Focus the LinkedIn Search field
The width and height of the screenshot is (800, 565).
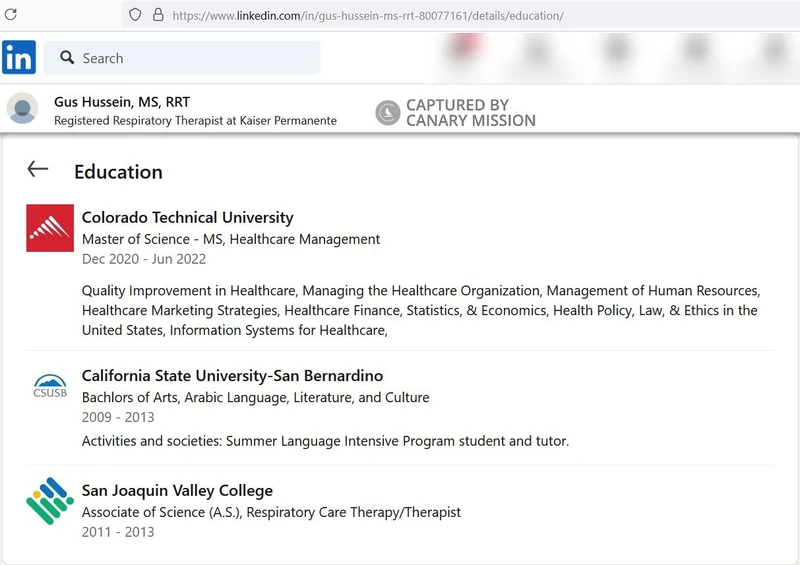[182, 58]
